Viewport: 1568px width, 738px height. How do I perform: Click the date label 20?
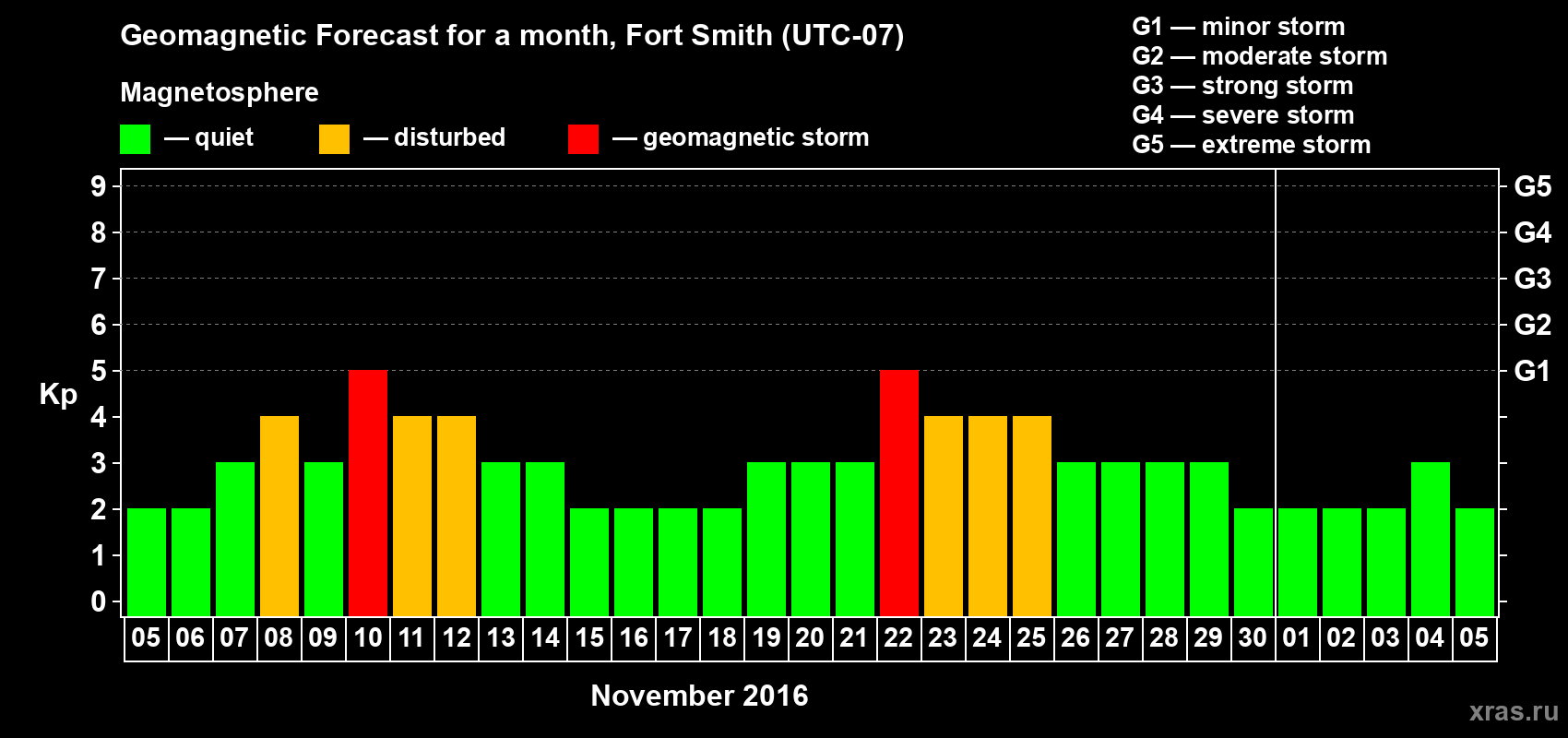click(810, 637)
